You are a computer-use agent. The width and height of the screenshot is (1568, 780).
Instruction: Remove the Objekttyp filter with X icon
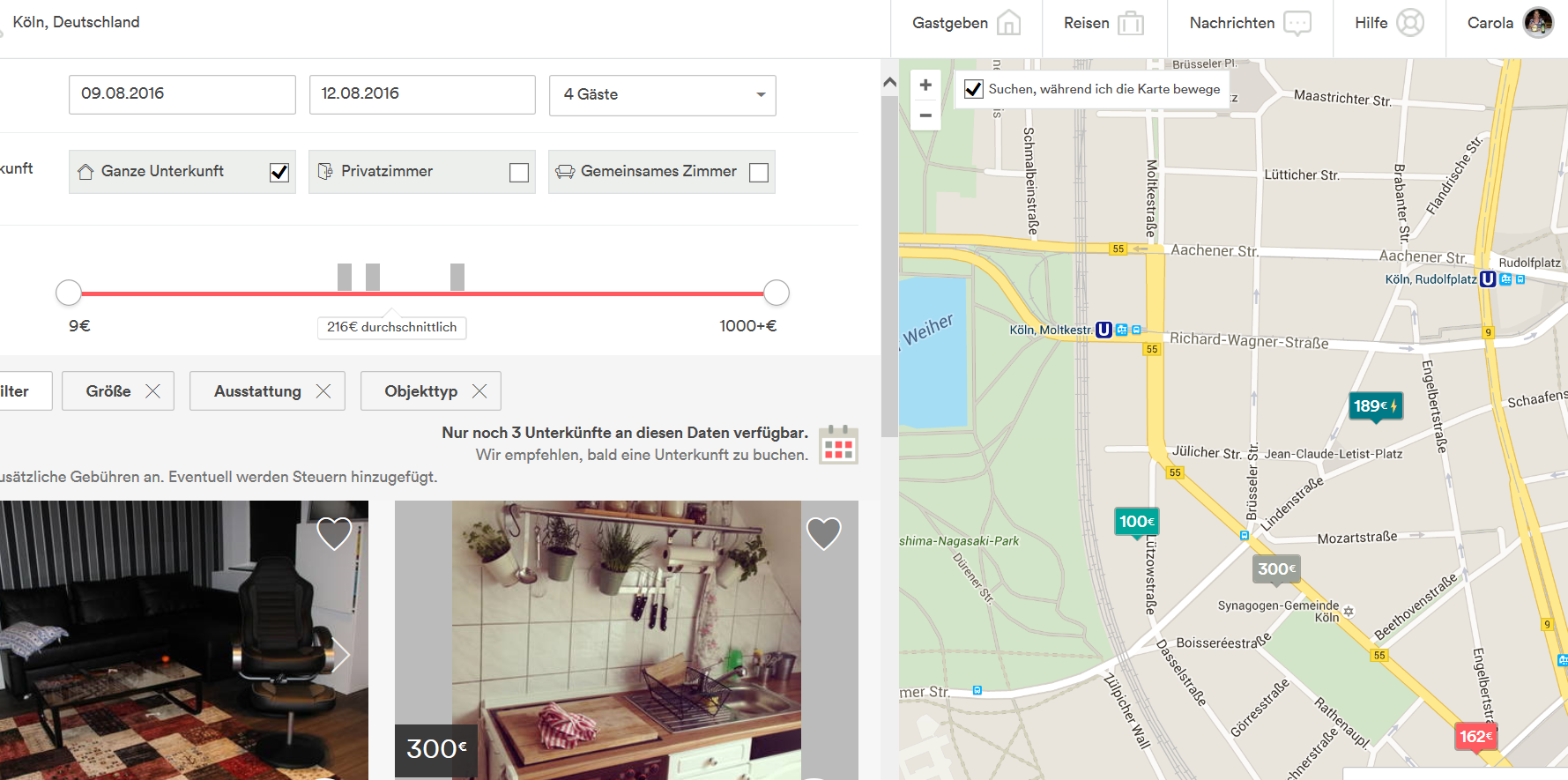click(479, 391)
